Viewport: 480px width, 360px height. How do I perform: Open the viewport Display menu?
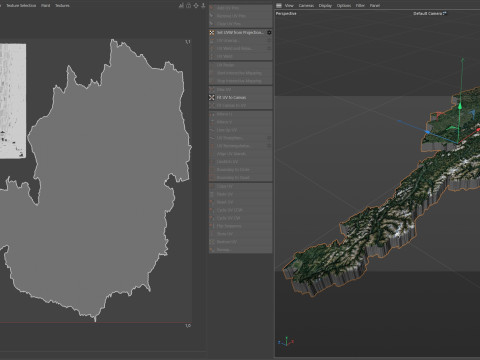tap(325, 6)
